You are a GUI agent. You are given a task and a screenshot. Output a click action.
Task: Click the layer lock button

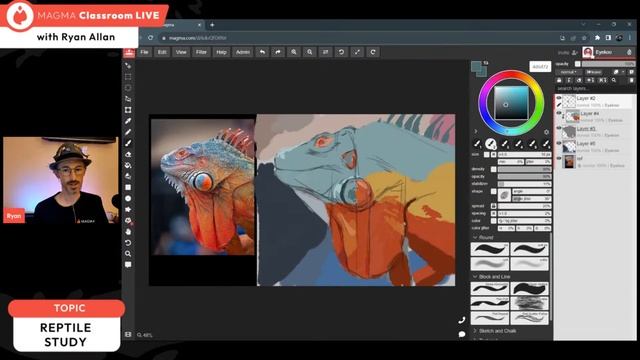coord(560,80)
